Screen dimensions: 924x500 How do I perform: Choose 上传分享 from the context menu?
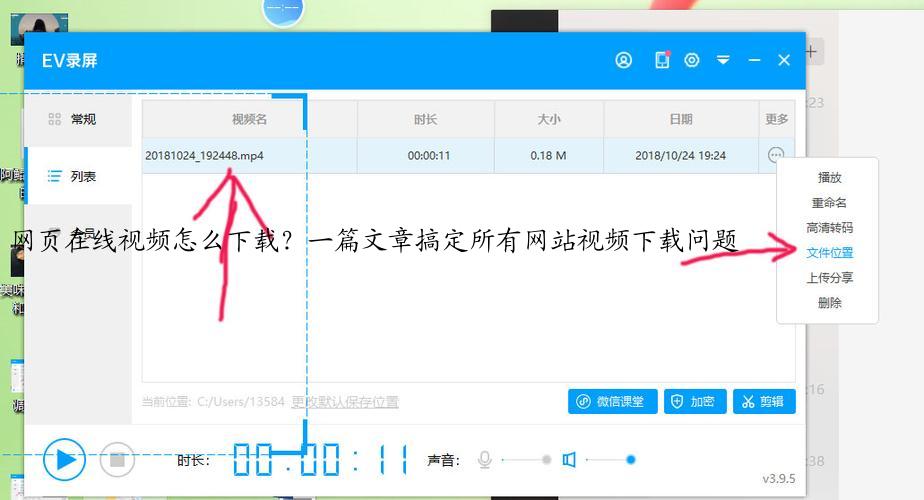(829, 278)
